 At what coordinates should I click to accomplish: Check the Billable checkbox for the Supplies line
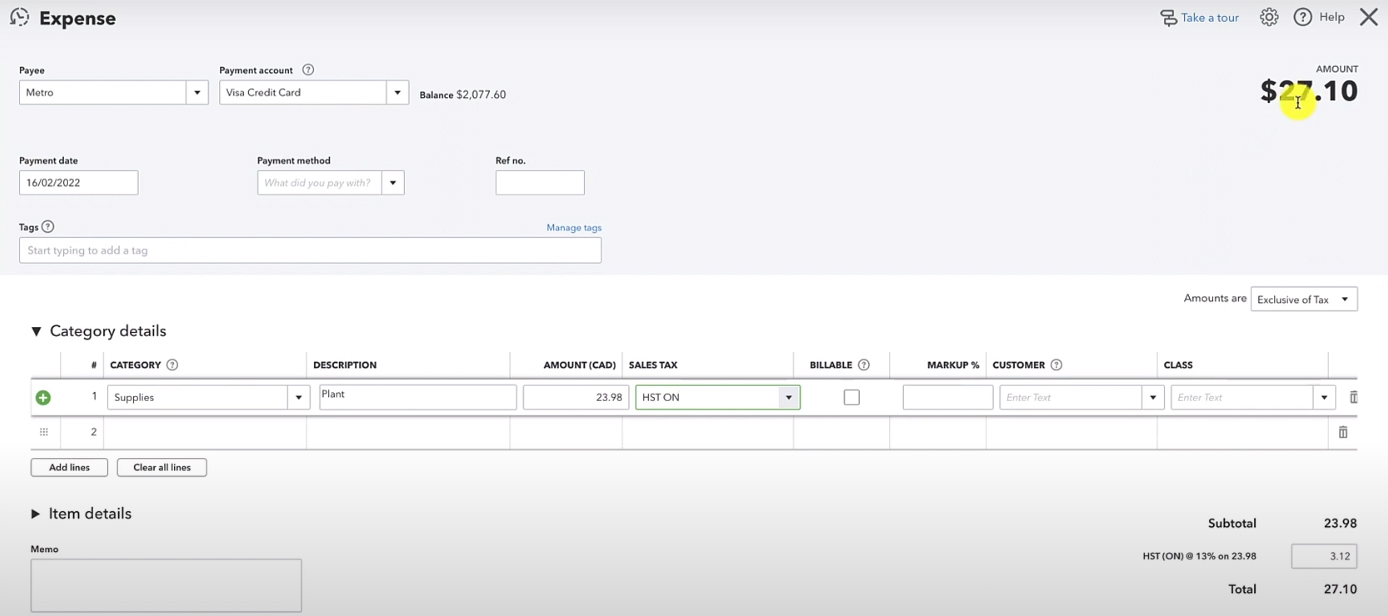(x=852, y=397)
